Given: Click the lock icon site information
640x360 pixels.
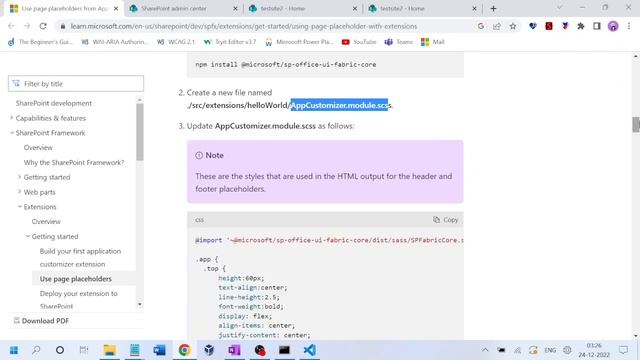Looking at the screenshot, I should click(x=62, y=26).
